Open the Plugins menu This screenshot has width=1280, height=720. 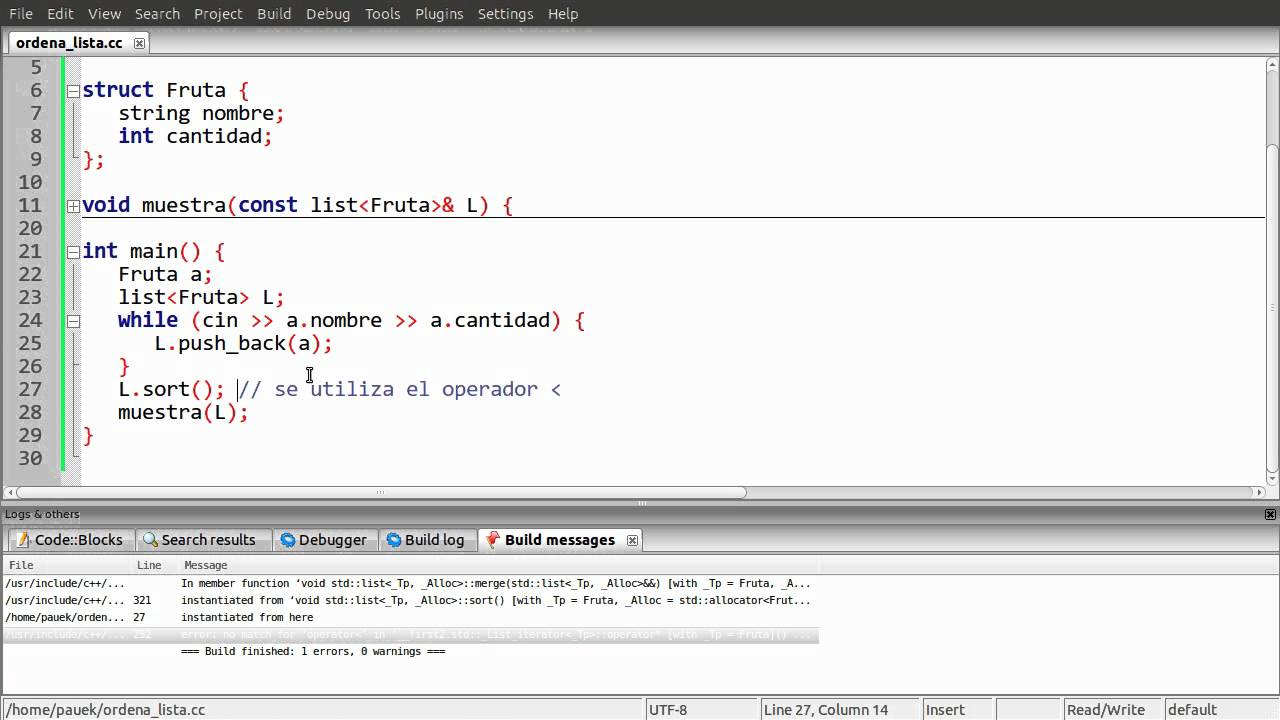[439, 13]
